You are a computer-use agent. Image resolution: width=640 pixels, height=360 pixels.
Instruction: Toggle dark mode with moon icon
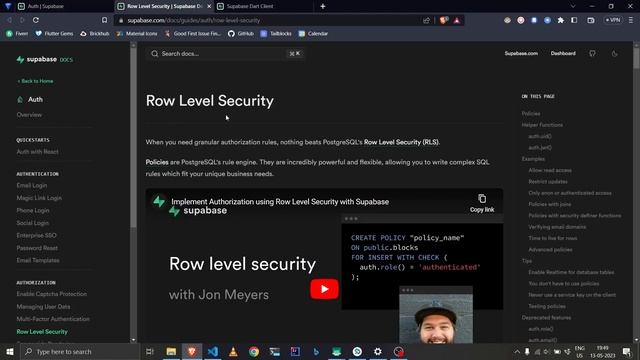[614, 53]
